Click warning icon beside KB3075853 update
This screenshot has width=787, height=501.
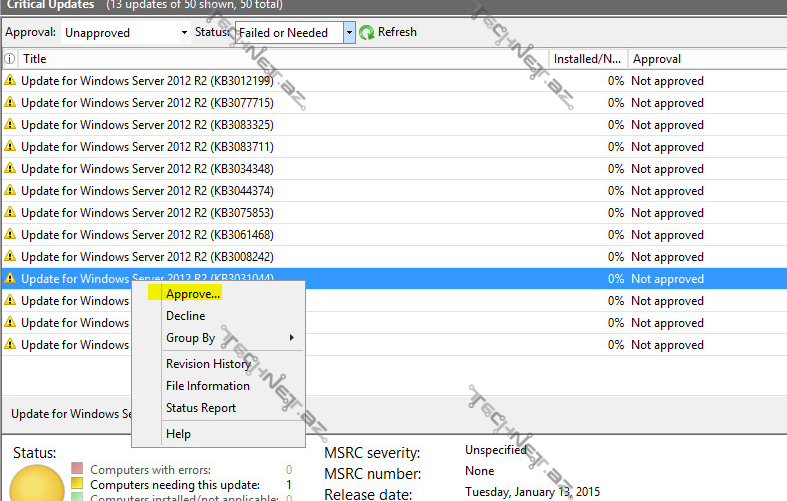click(x=10, y=213)
